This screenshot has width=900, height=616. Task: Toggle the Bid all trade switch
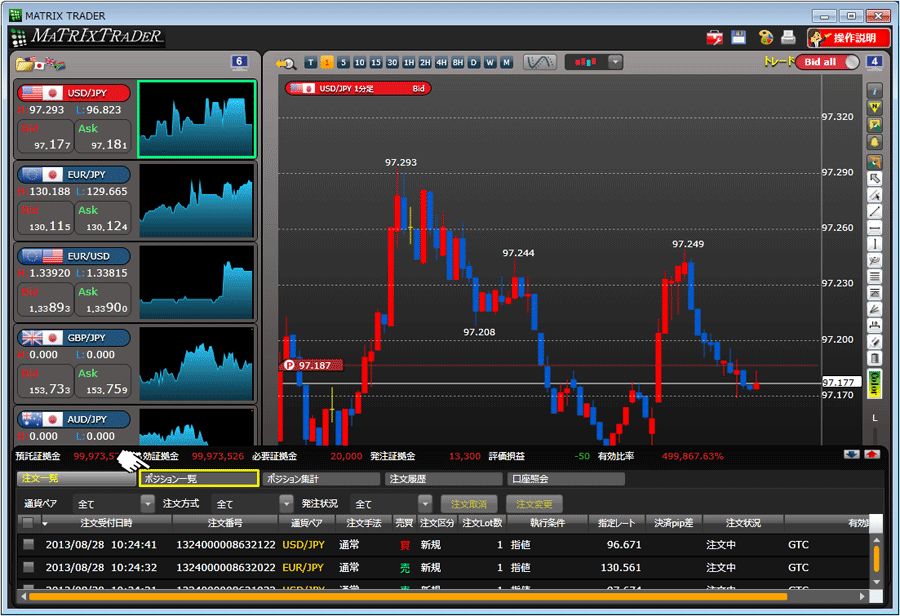[827, 62]
